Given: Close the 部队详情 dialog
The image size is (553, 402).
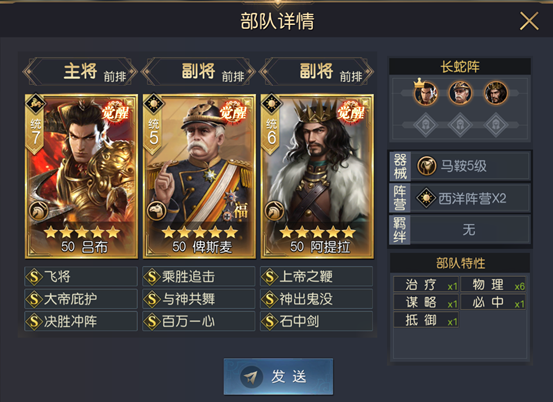Looking at the screenshot, I should click(529, 21).
